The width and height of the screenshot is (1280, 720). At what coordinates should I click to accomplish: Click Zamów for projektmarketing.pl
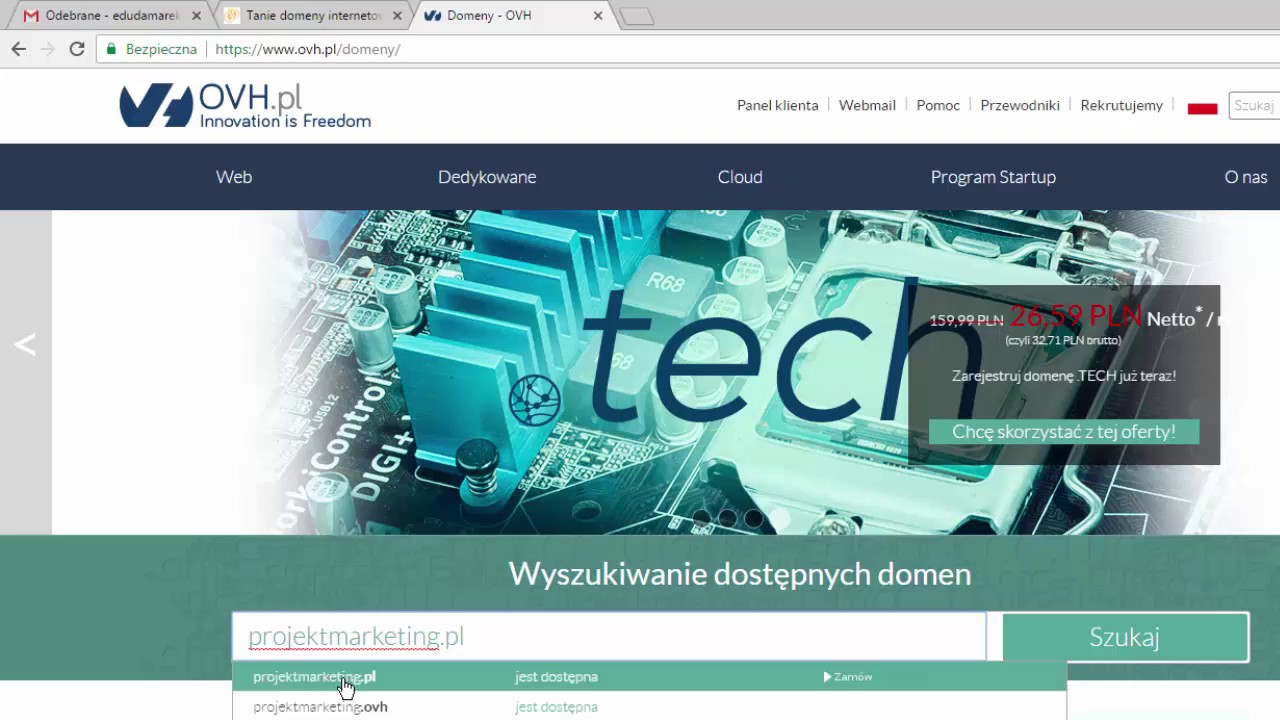848,677
